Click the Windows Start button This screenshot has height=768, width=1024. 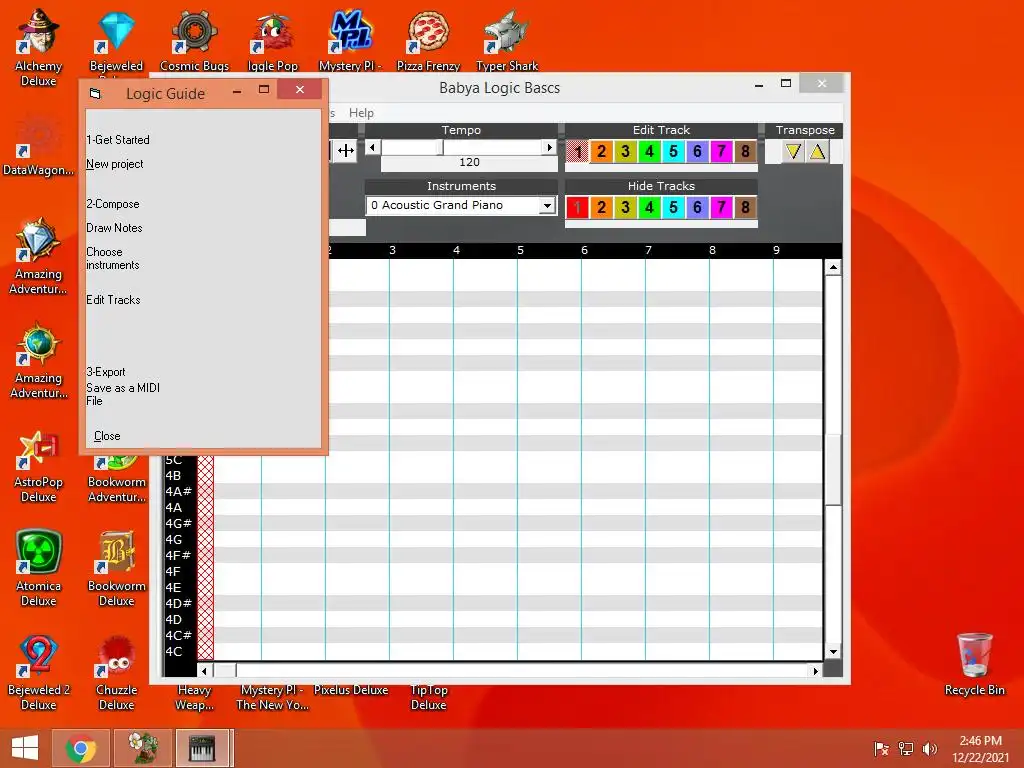pos(25,748)
